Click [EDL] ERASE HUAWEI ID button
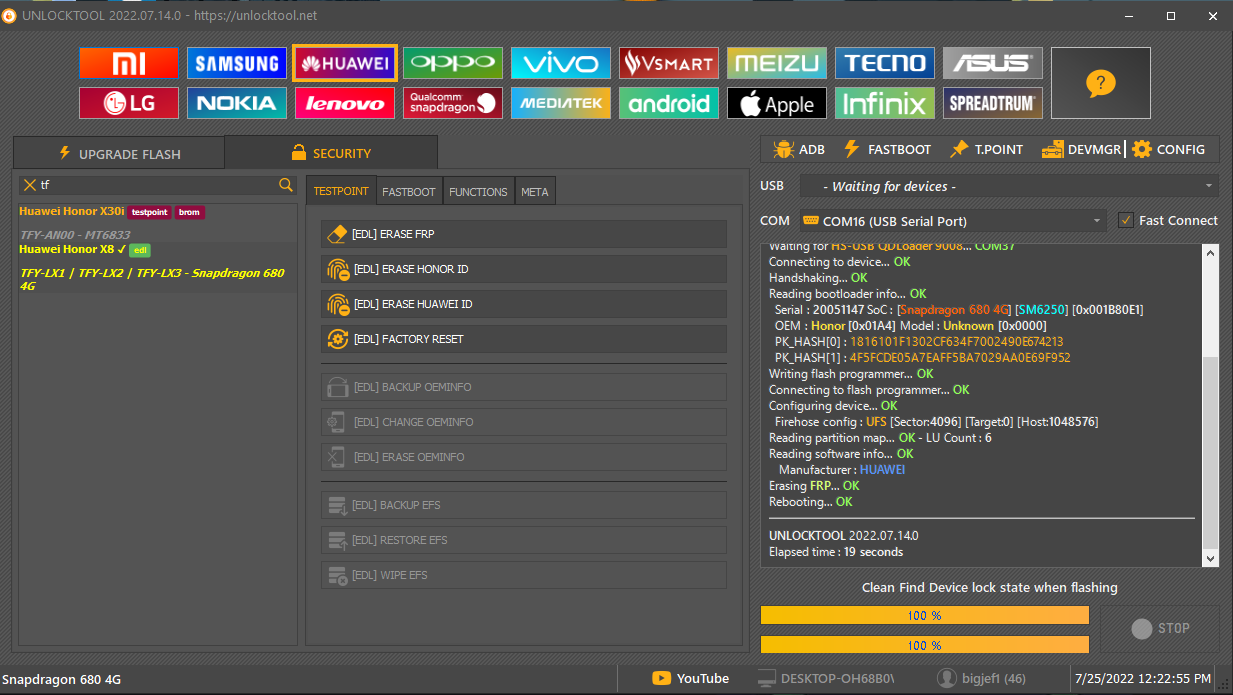 (x=524, y=304)
